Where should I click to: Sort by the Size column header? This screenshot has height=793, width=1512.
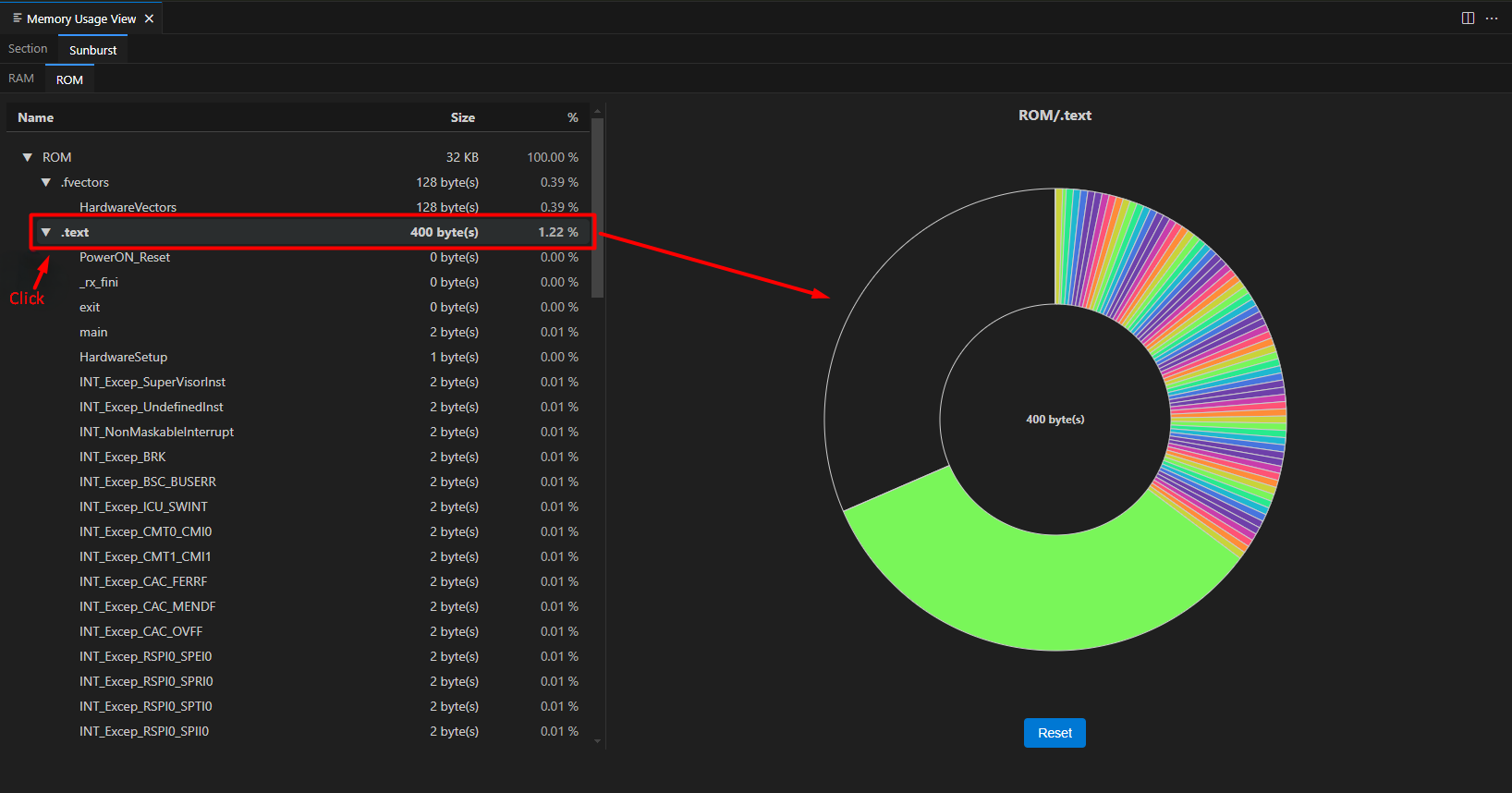pyautogui.click(x=462, y=117)
